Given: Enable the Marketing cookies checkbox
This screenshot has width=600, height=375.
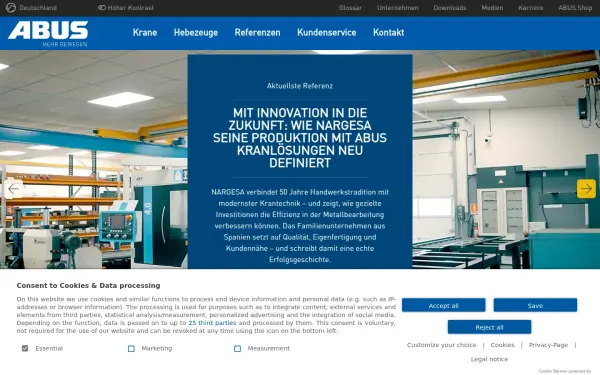Looking at the screenshot, I should (x=131, y=348).
